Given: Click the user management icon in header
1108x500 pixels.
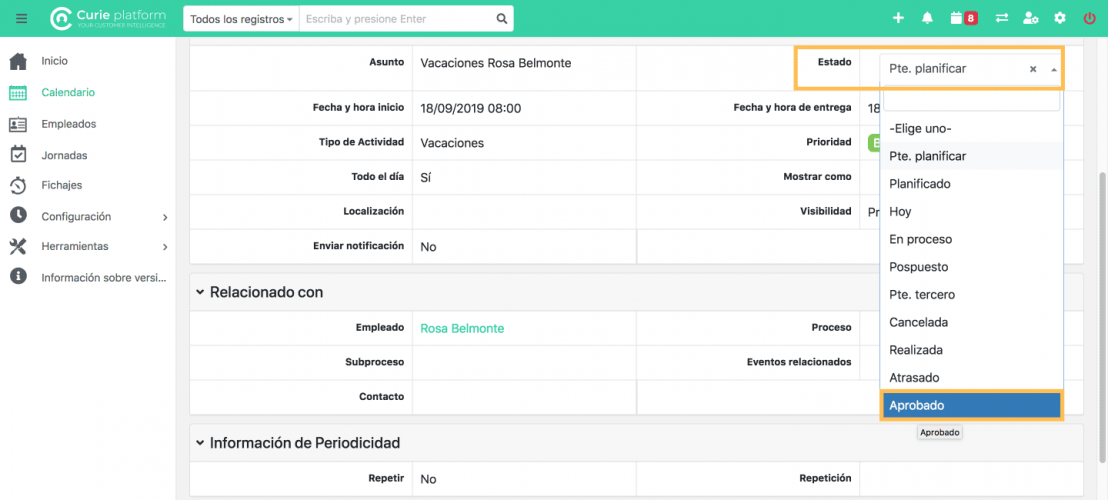Looking at the screenshot, I should click(1031, 18).
